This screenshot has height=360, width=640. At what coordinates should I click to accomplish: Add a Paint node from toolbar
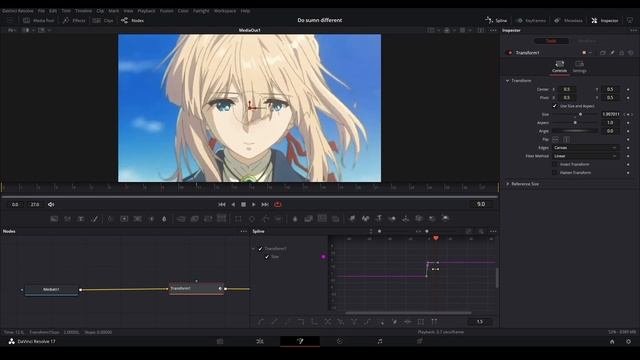click(94, 219)
